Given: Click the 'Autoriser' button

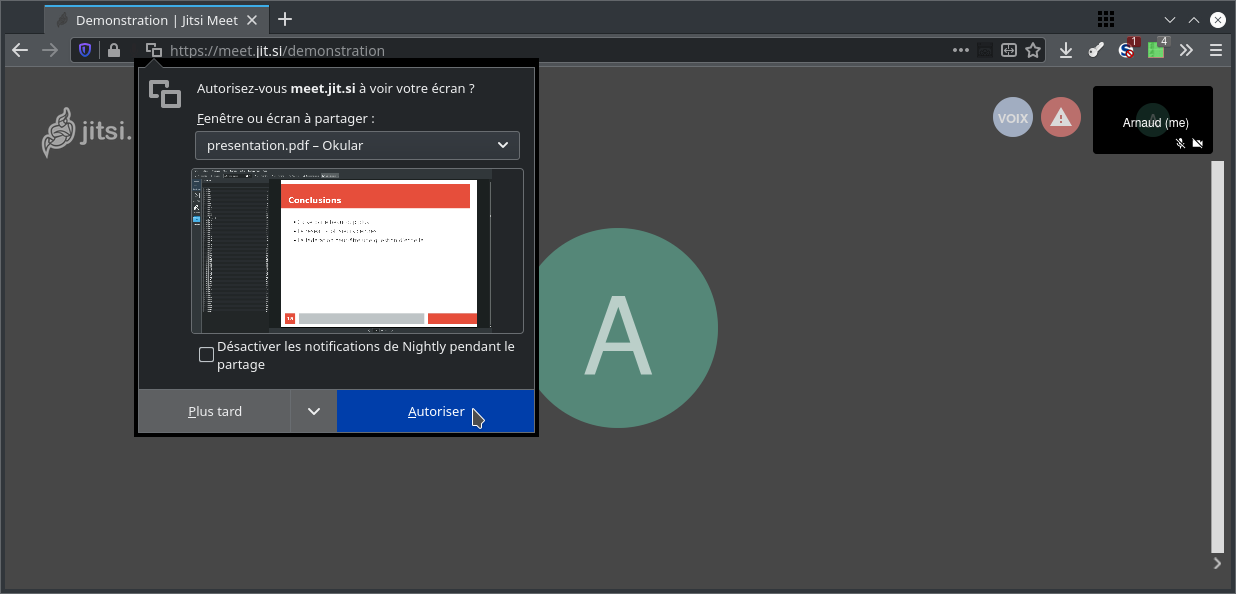Looking at the screenshot, I should [x=435, y=411].
